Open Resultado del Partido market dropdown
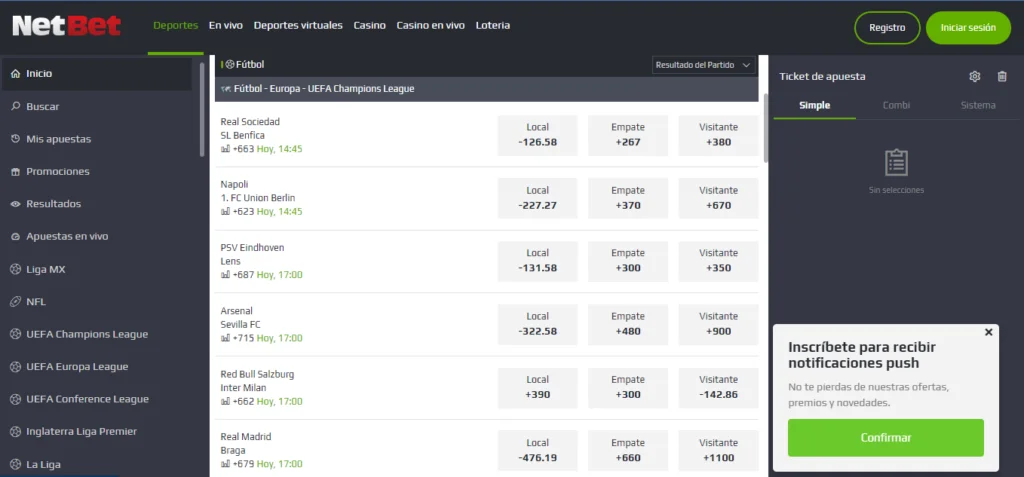 [x=703, y=65]
